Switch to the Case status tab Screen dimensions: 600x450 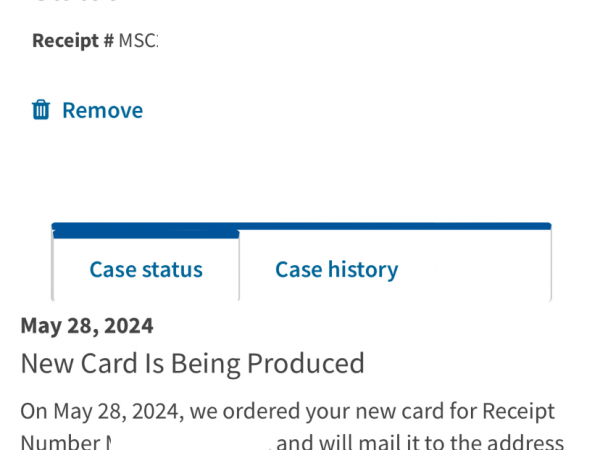146,269
